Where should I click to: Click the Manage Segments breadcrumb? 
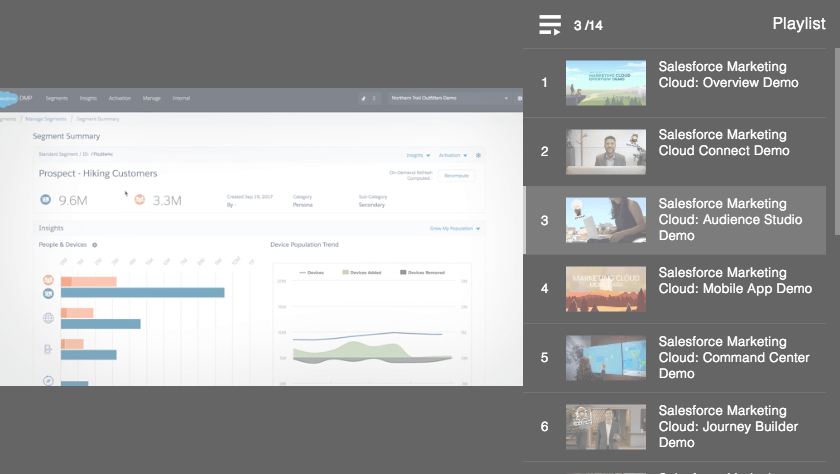pyautogui.click(x=46, y=119)
